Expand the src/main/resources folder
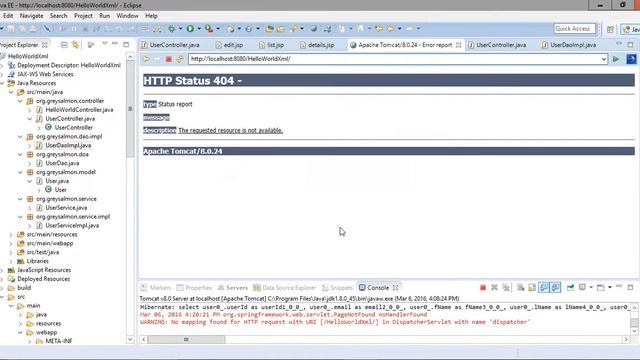 [x=11, y=235]
